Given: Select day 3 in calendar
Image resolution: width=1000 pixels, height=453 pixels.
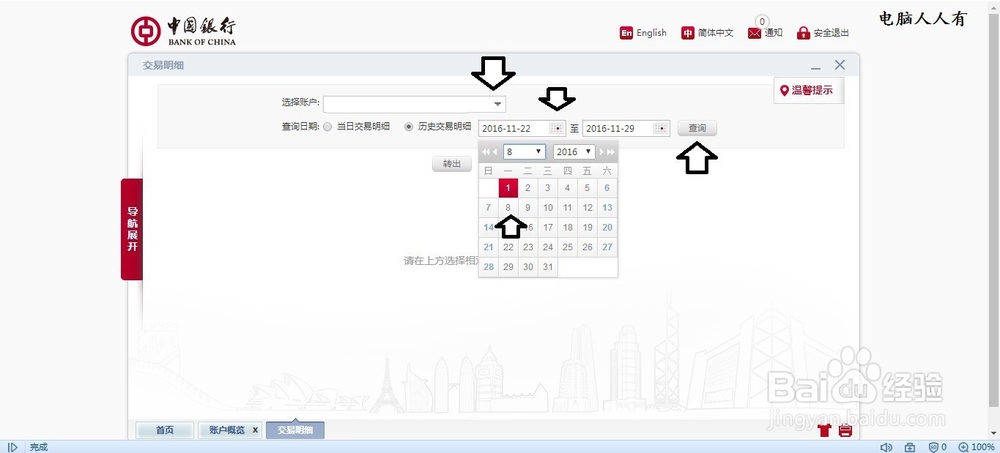Looking at the screenshot, I should pyautogui.click(x=548, y=188).
